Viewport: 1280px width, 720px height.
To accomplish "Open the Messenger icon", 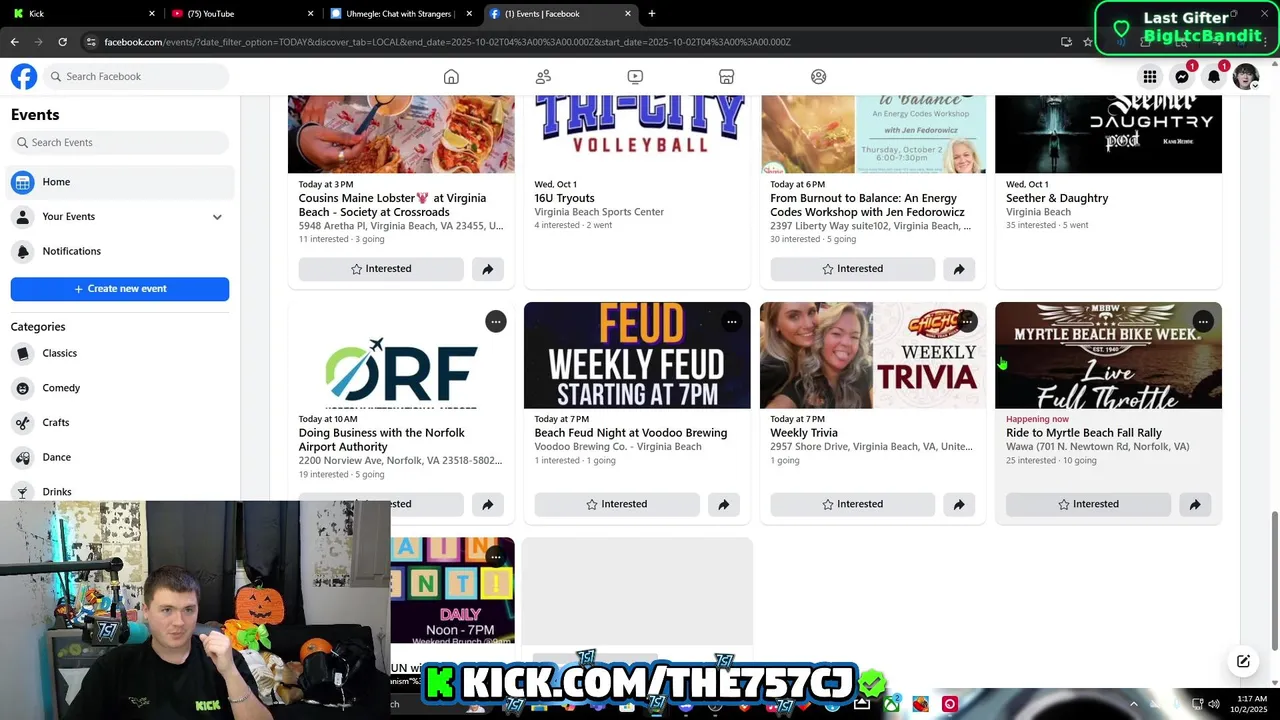I will point(1182,77).
